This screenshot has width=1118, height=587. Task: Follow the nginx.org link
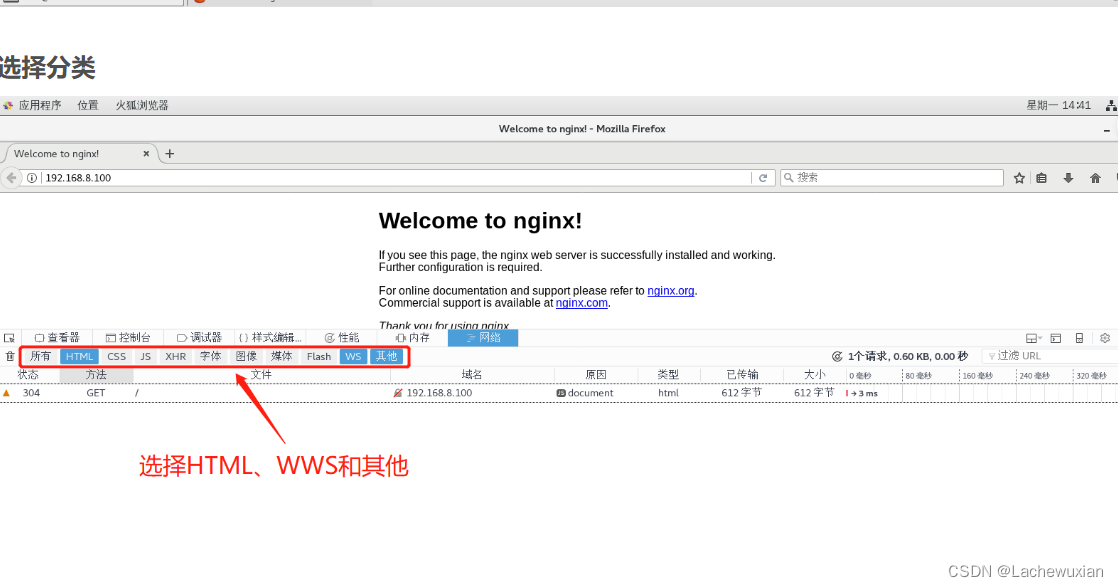coord(671,291)
